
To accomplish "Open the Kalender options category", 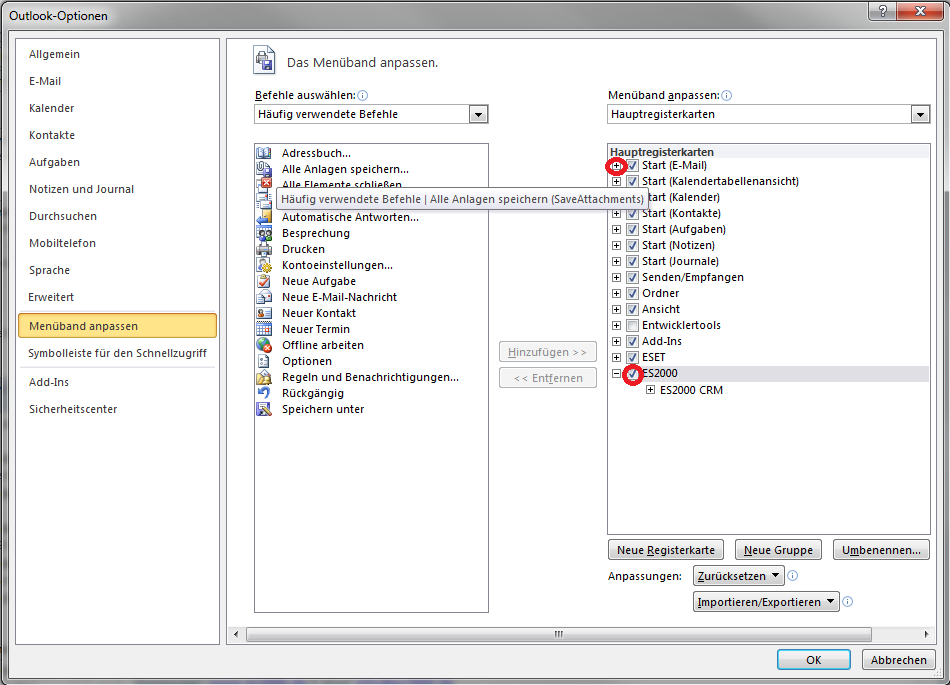I will tap(52, 108).
